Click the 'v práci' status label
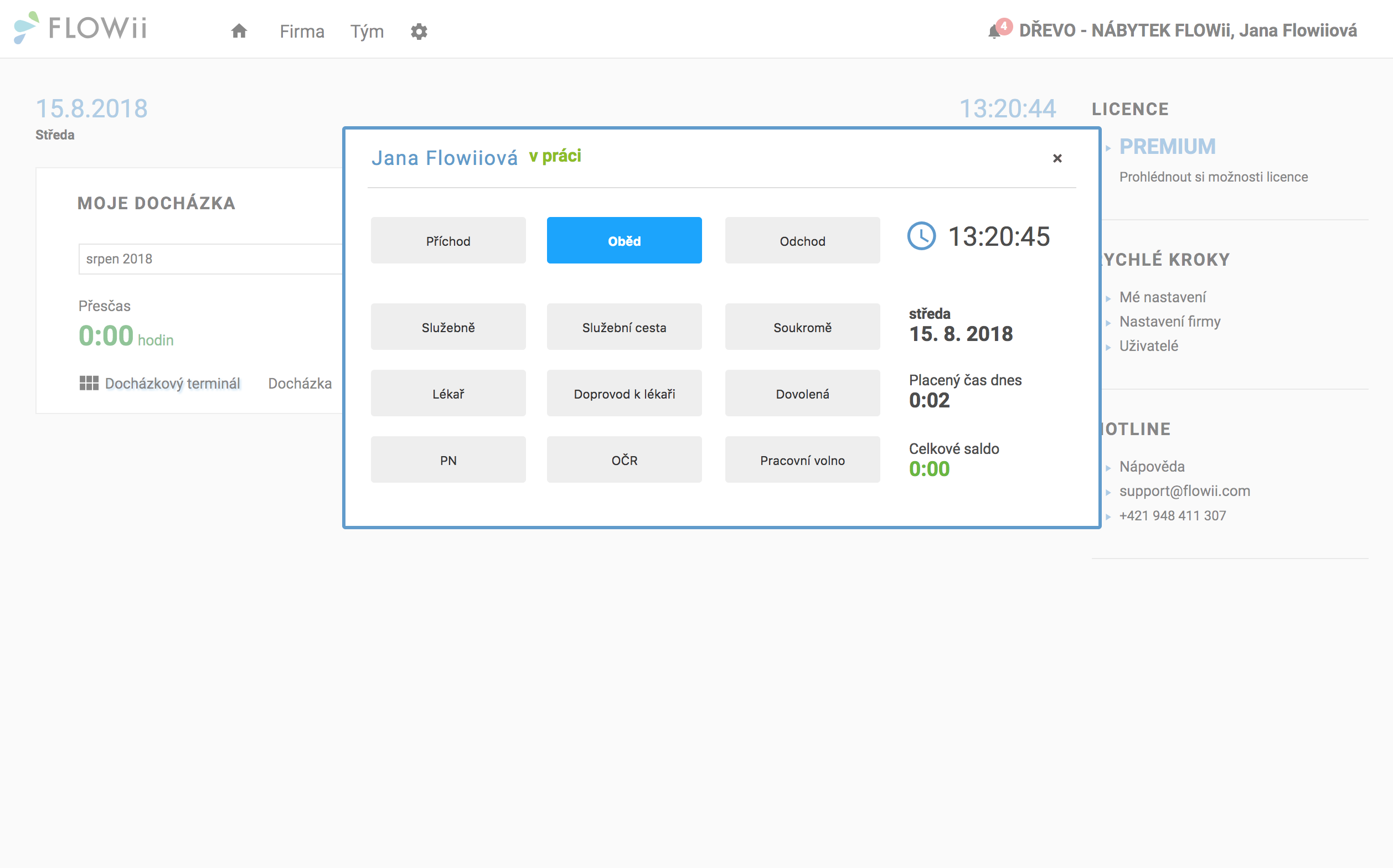 tap(555, 156)
